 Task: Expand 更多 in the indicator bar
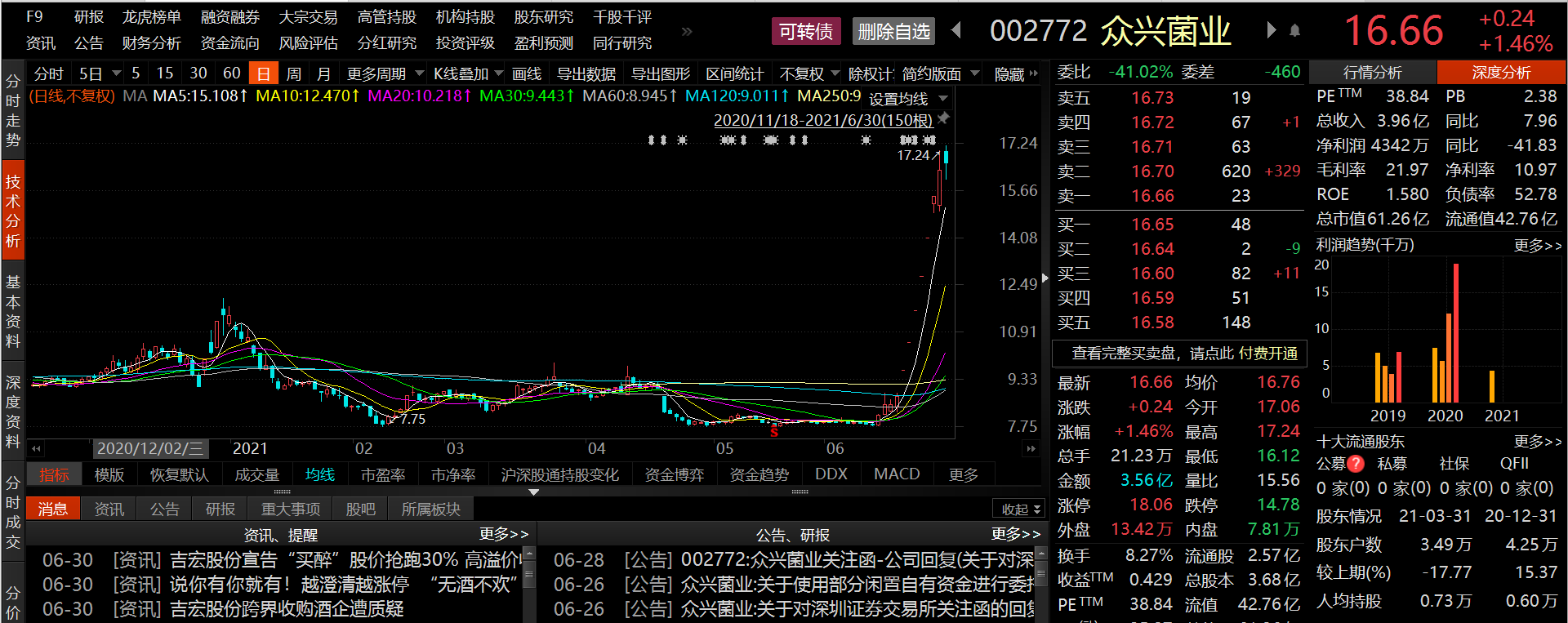[x=963, y=474]
